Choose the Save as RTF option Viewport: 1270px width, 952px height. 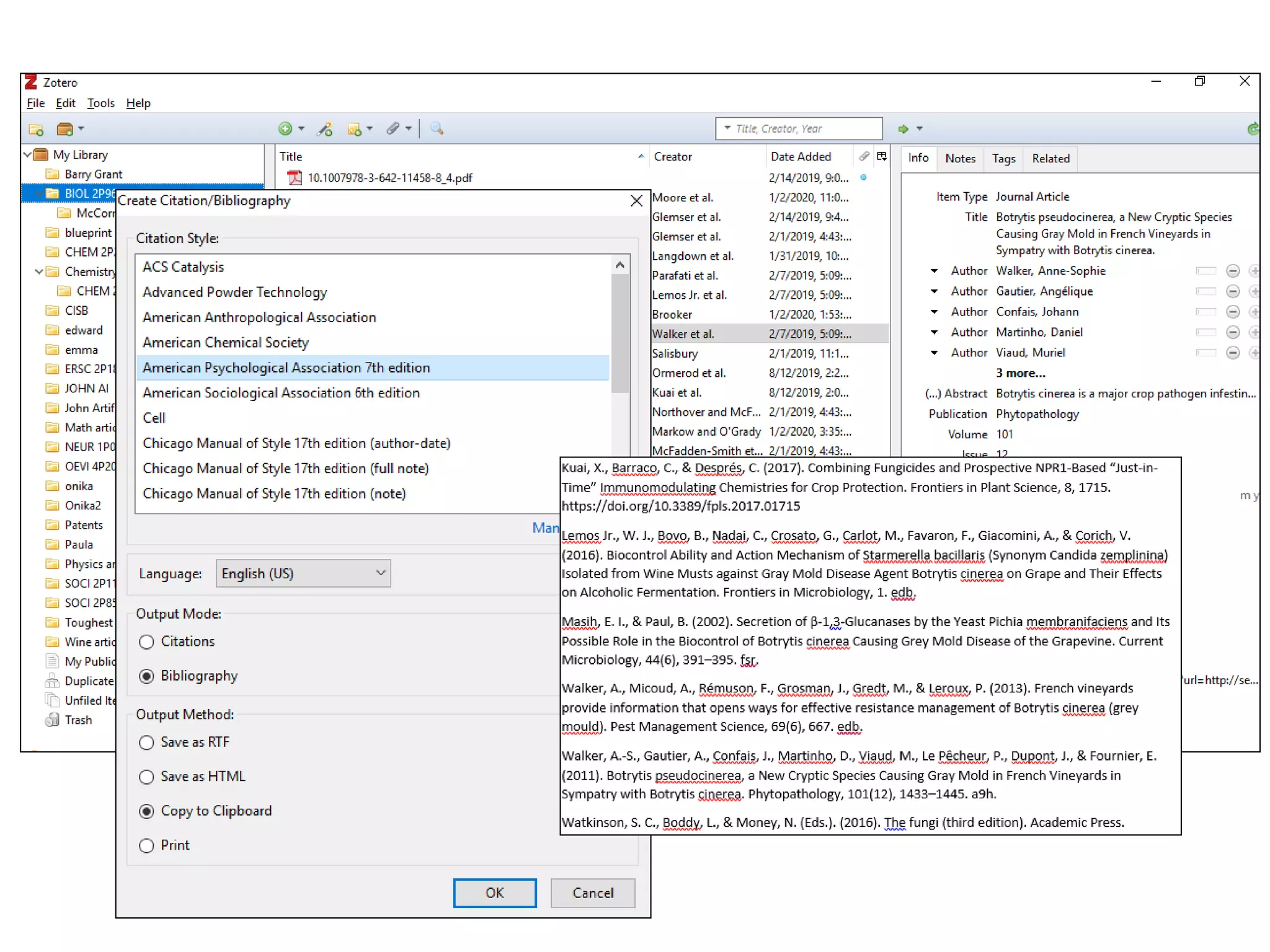pos(147,743)
